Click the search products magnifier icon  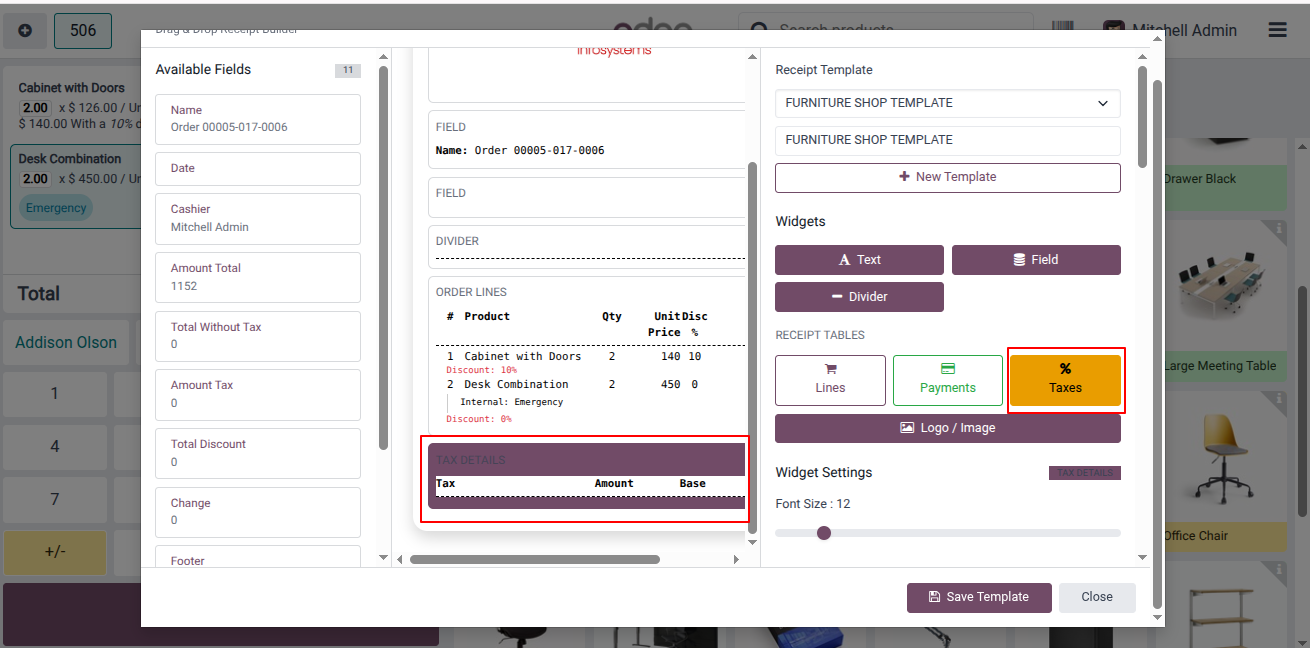760,30
